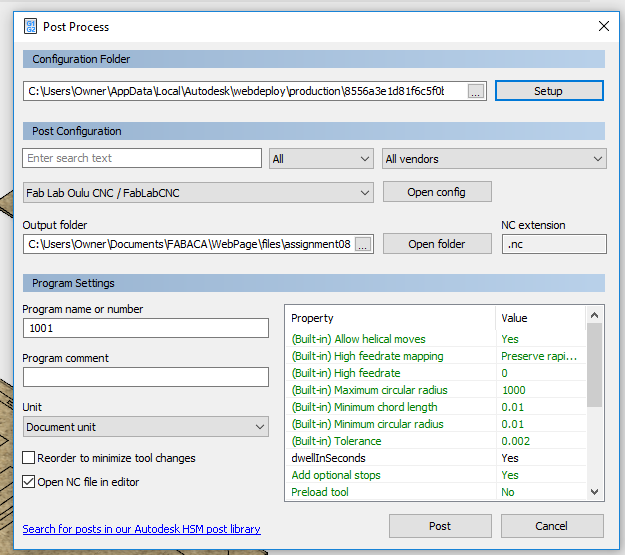Close the Post Process dialog
The height and width of the screenshot is (555, 625).
click(602, 26)
